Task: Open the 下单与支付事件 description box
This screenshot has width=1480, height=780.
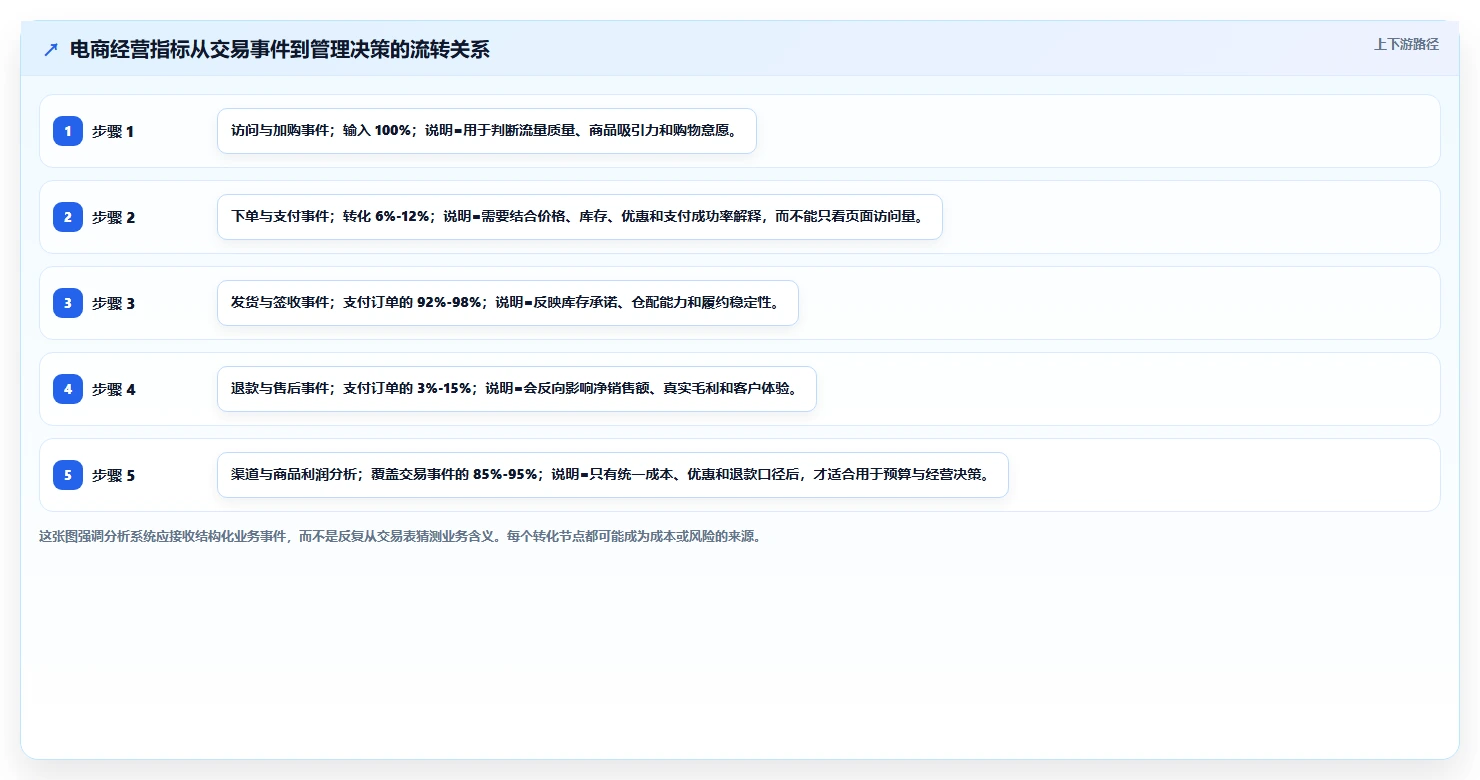Action: click(580, 217)
